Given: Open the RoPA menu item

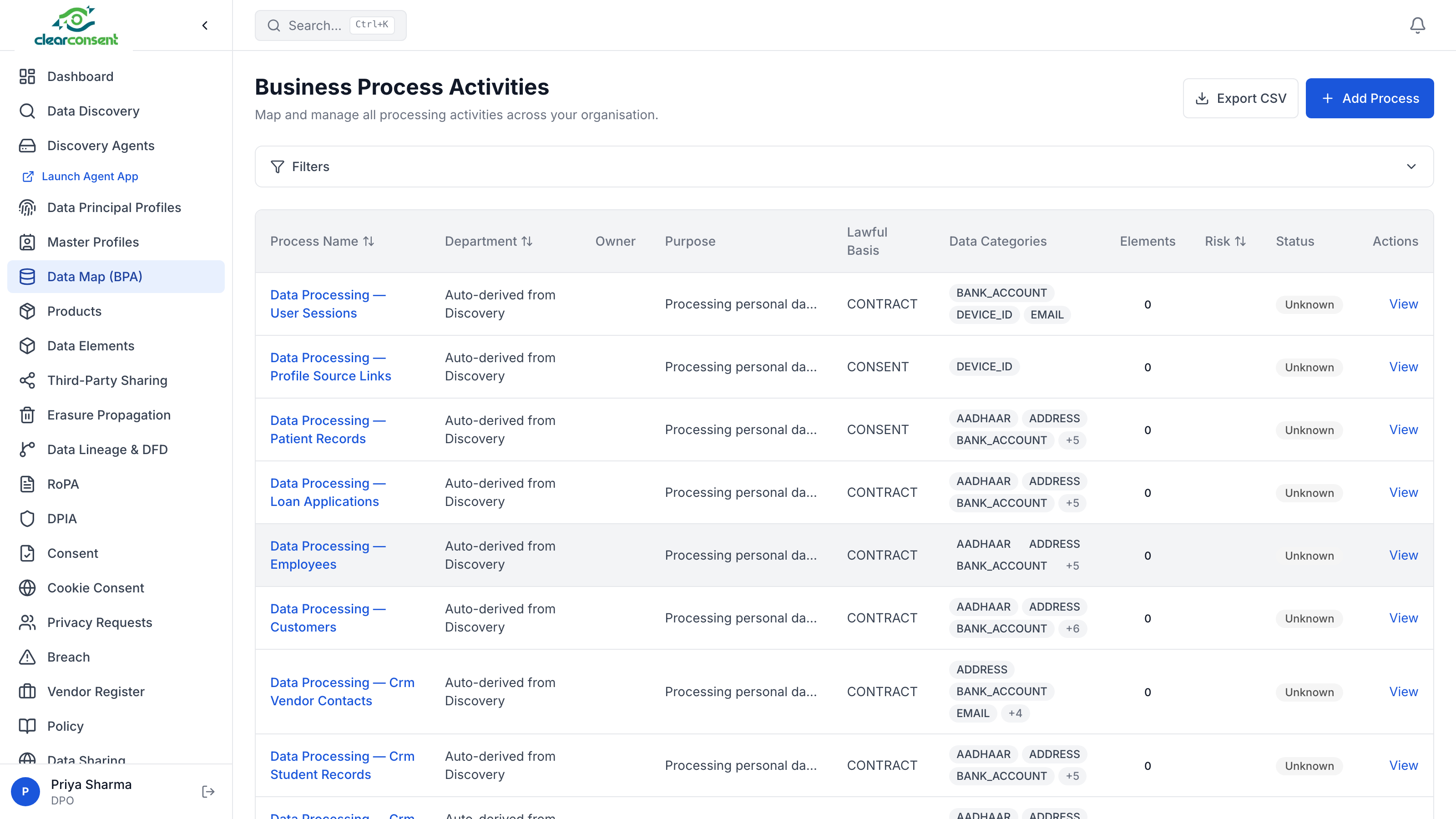Looking at the screenshot, I should tap(116, 484).
